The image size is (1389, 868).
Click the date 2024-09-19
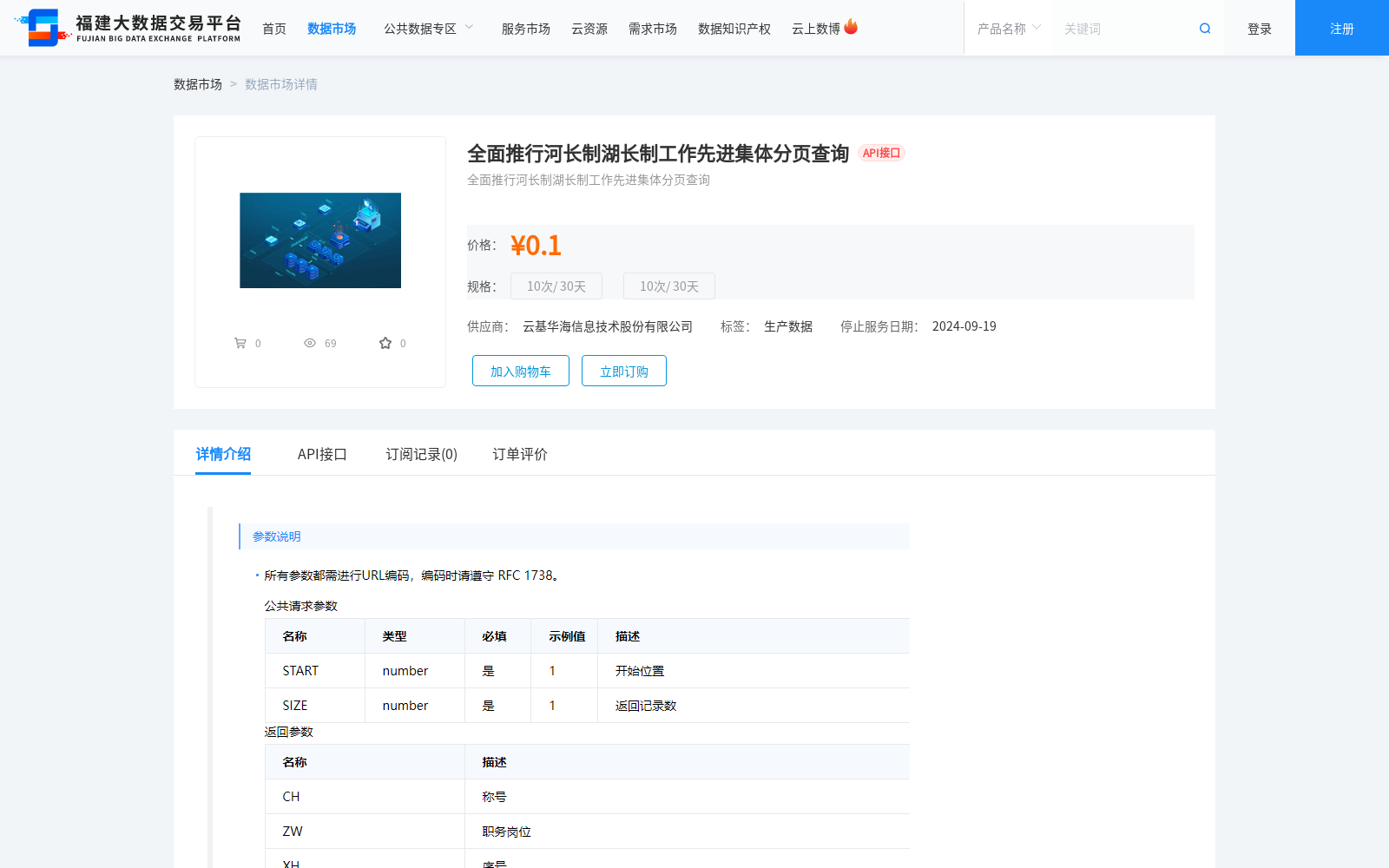click(964, 326)
